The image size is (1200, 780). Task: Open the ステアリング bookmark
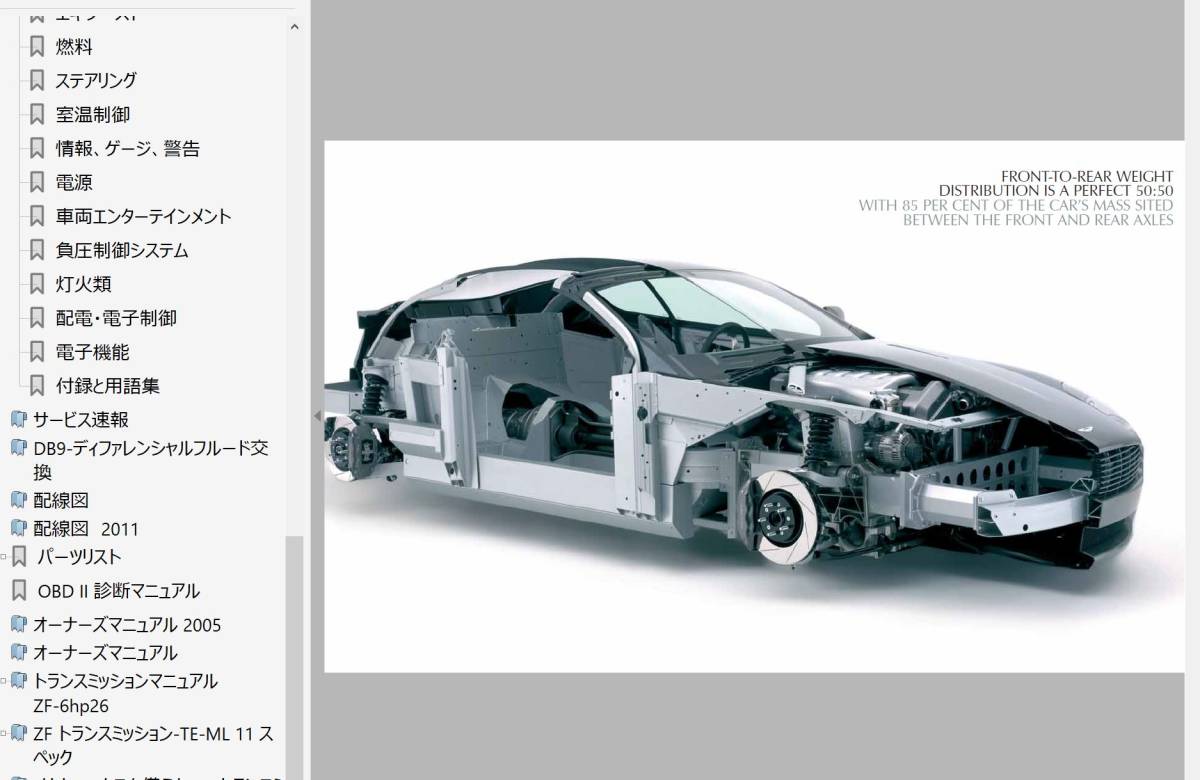[96, 80]
